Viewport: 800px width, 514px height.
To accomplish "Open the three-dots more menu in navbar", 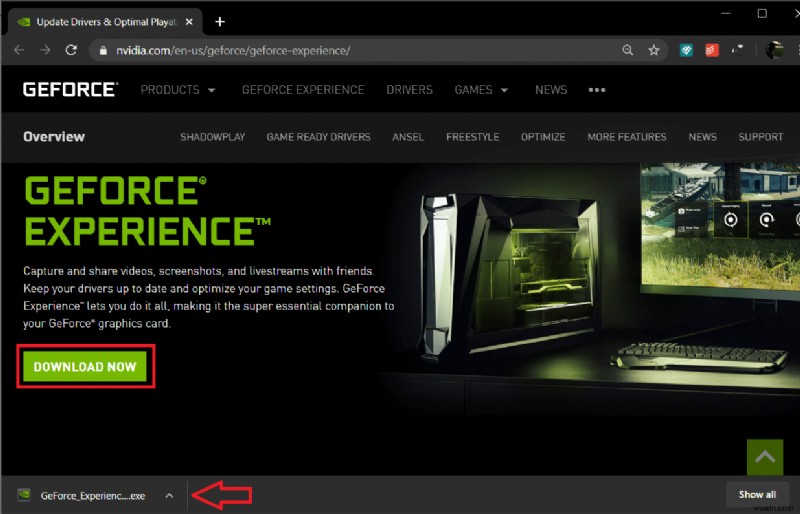I will (x=597, y=90).
